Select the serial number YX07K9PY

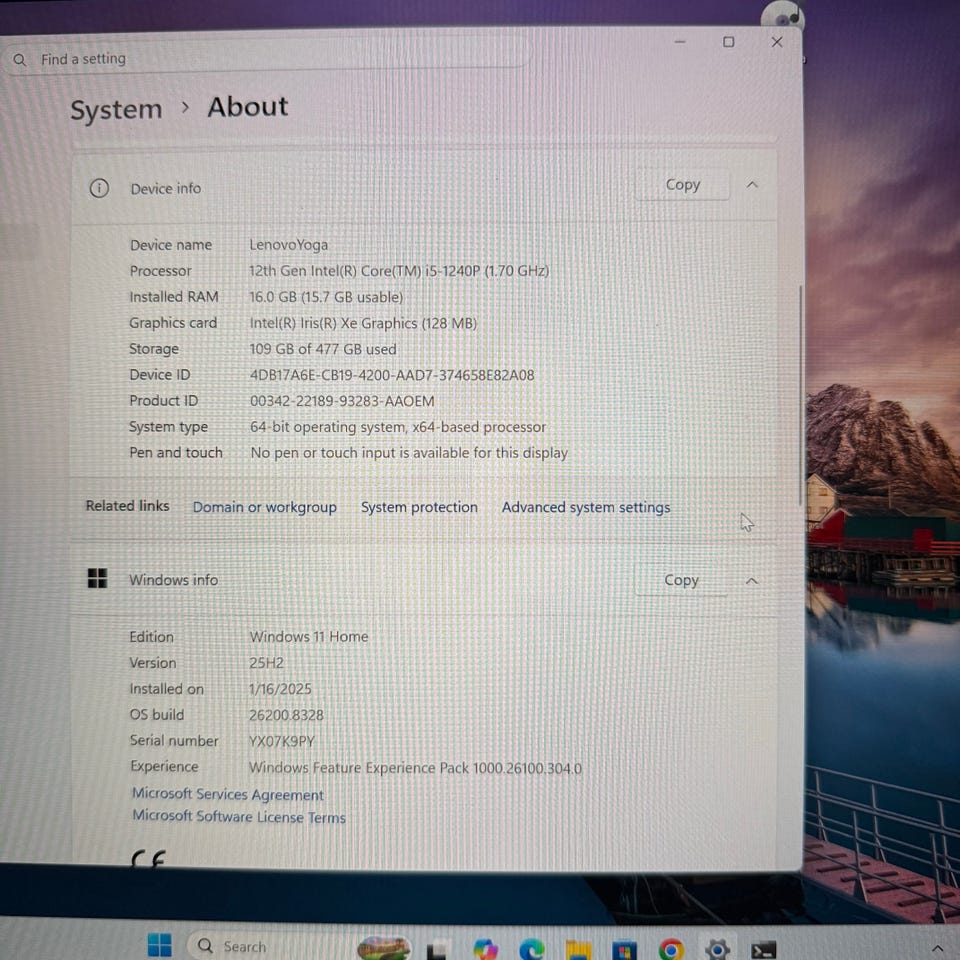tap(281, 741)
